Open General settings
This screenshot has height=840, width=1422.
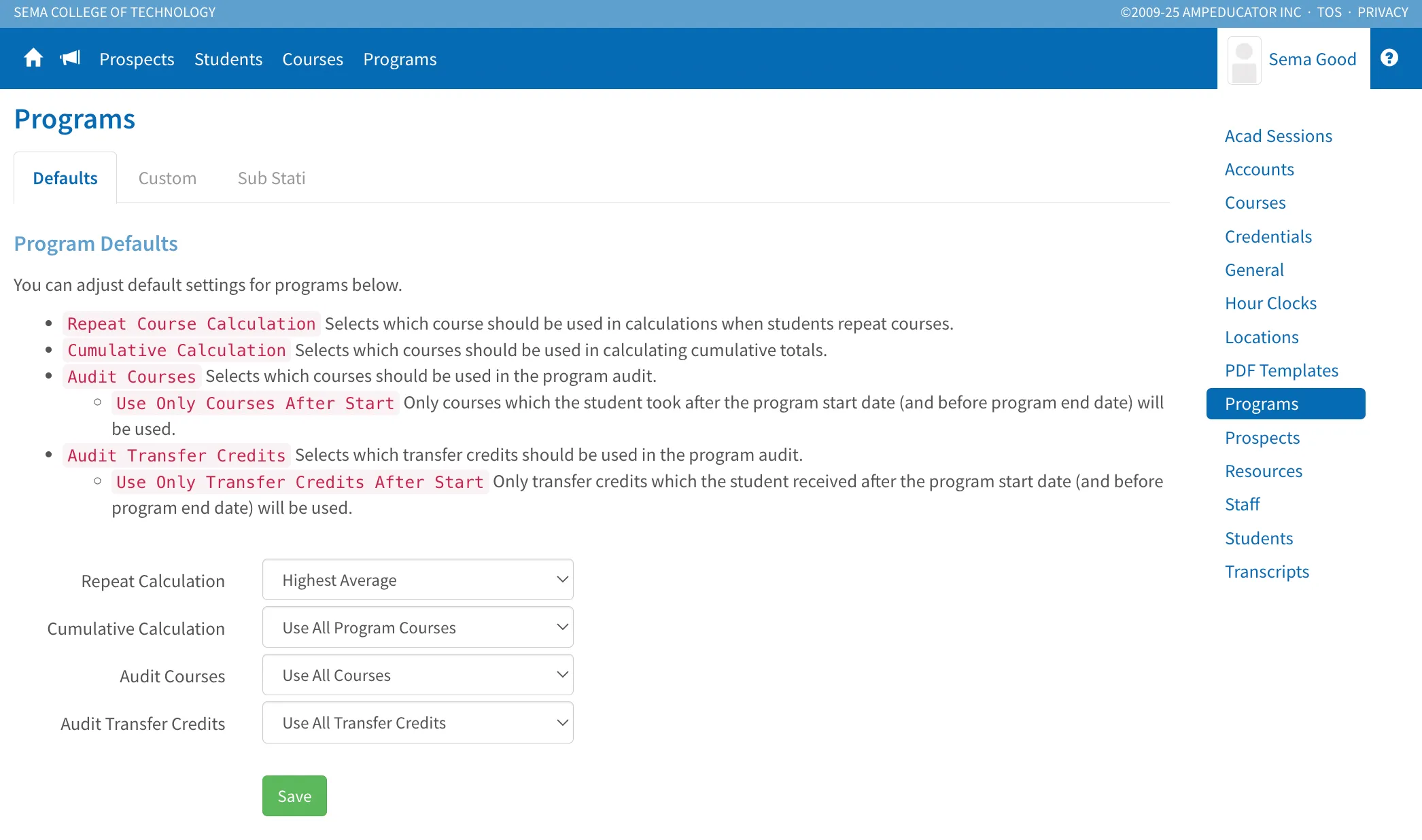(x=1254, y=270)
